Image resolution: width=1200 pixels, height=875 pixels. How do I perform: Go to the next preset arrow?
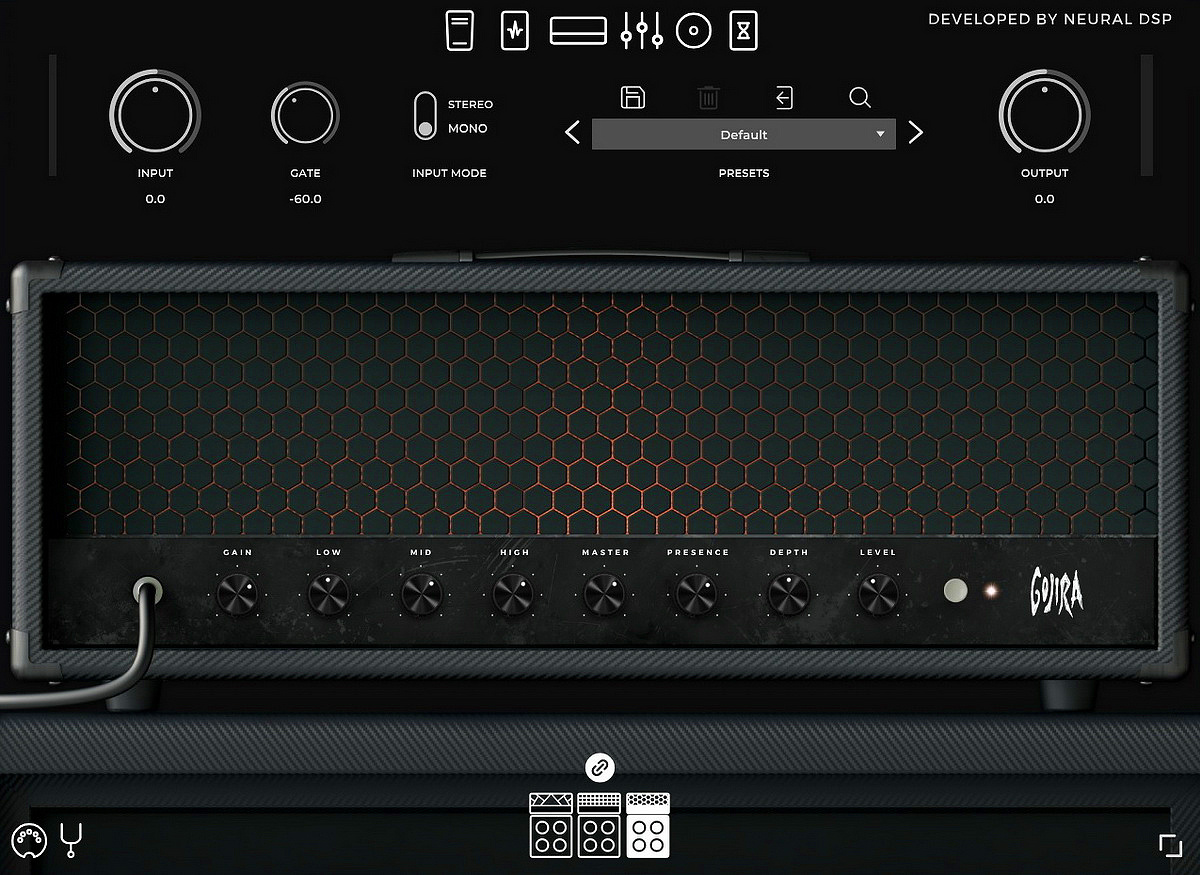(916, 132)
